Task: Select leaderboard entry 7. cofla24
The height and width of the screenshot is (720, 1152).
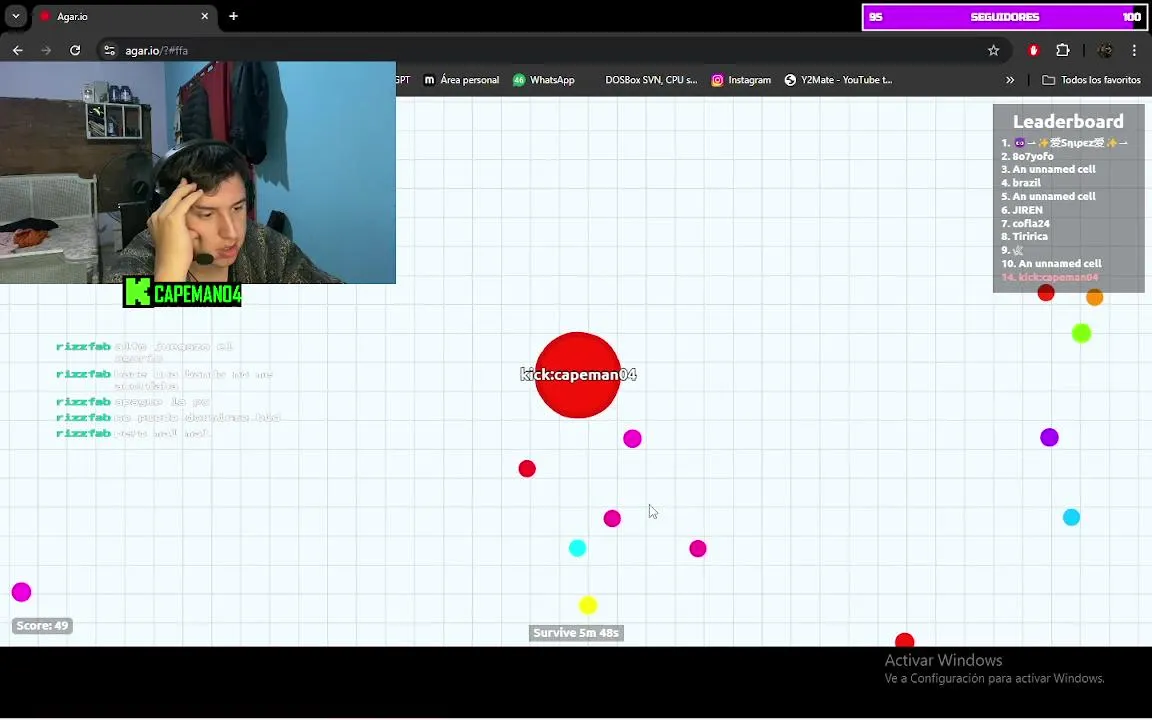Action: click(x=1026, y=224)
